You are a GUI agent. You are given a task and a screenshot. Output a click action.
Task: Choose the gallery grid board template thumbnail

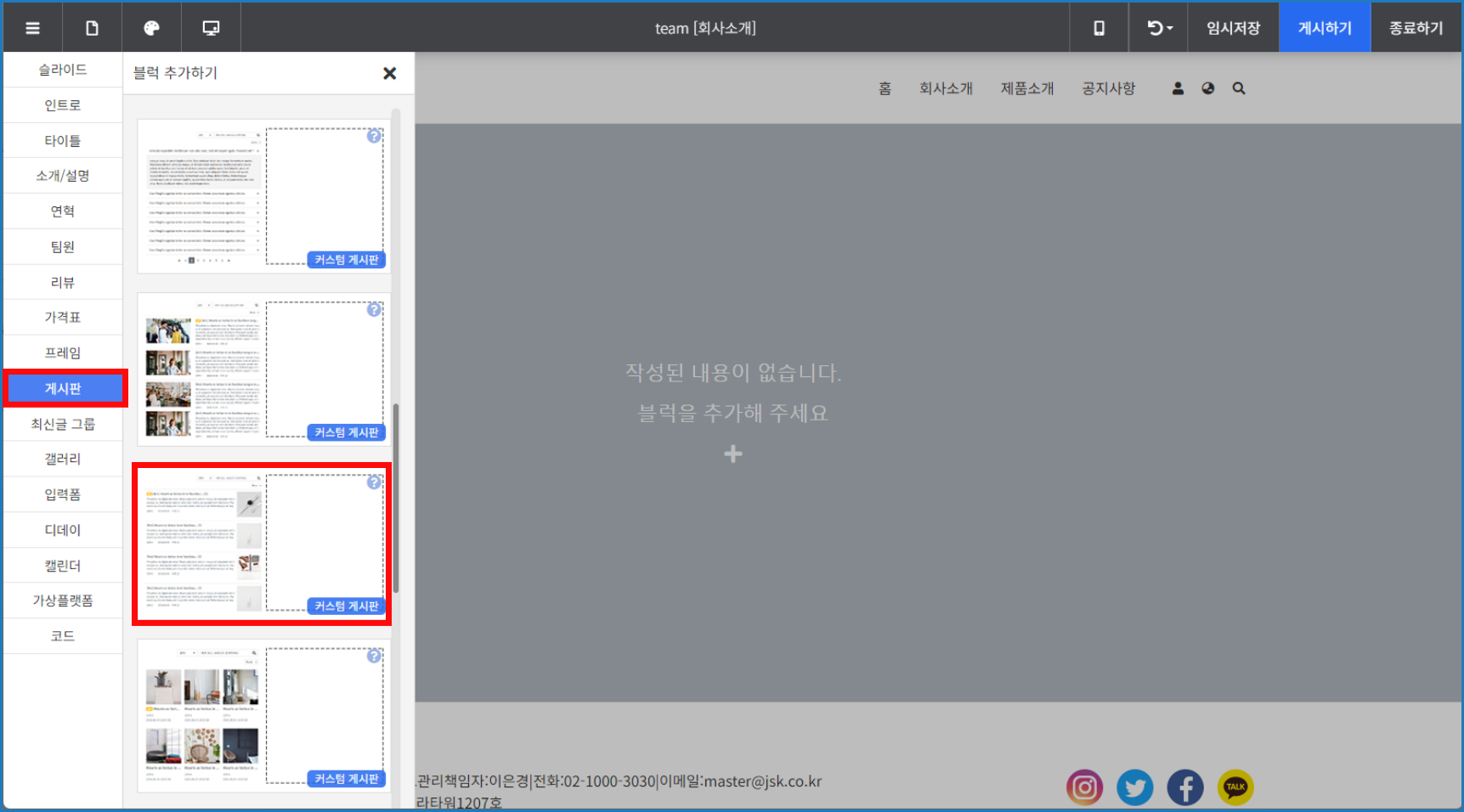coord(202,715)
